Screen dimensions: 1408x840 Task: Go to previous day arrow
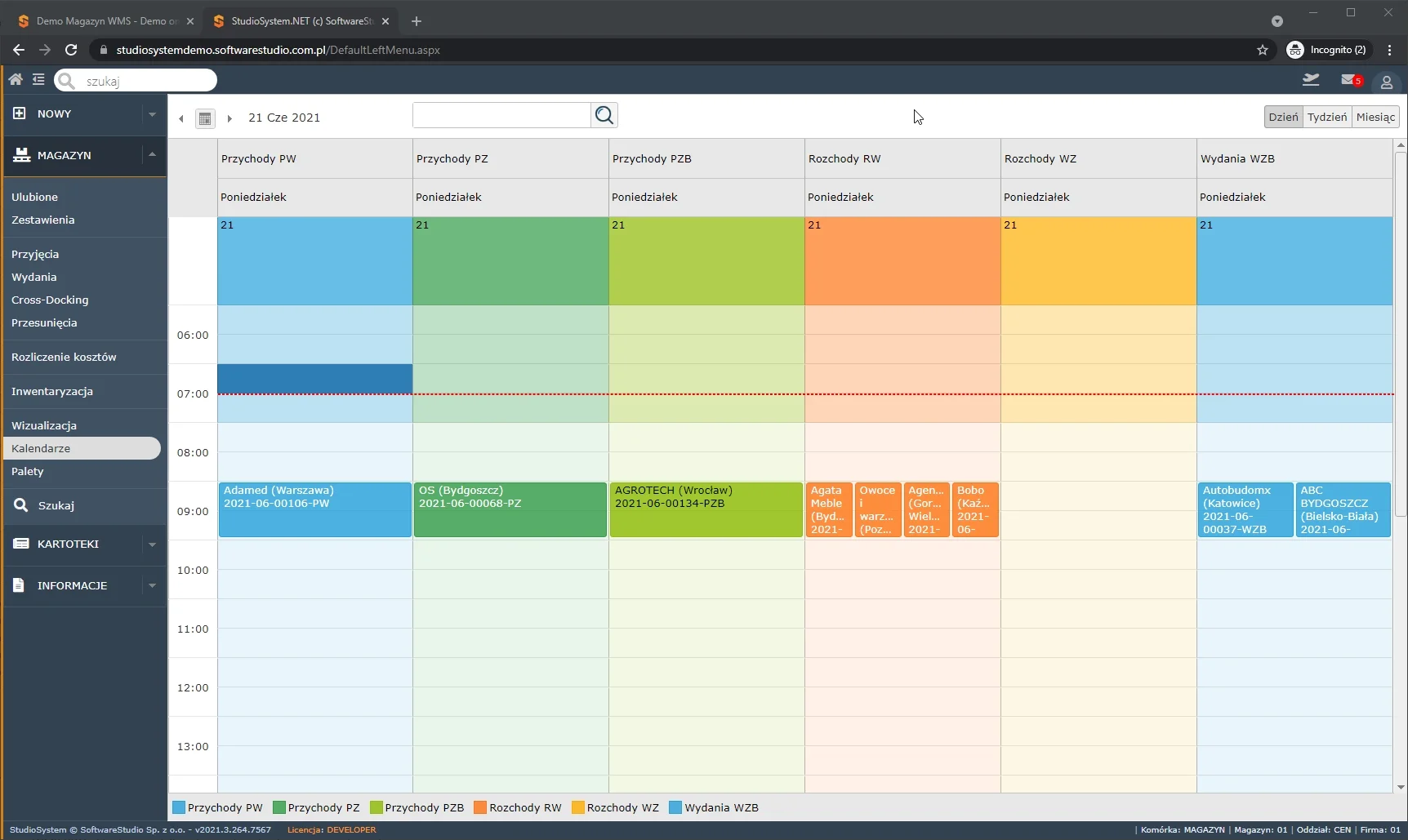click(x=181, y=118)
